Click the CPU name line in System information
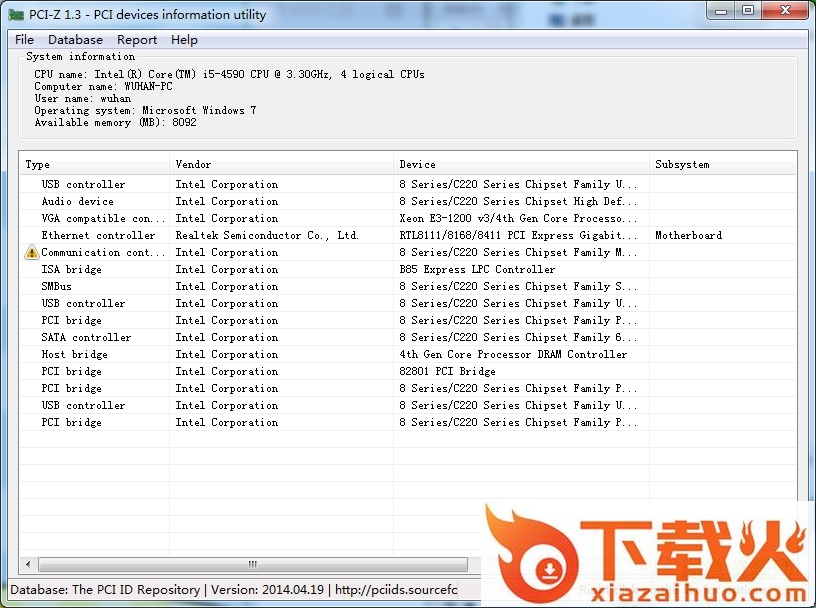The width and height of the screenshot is (816, 608). coord(230,74)
